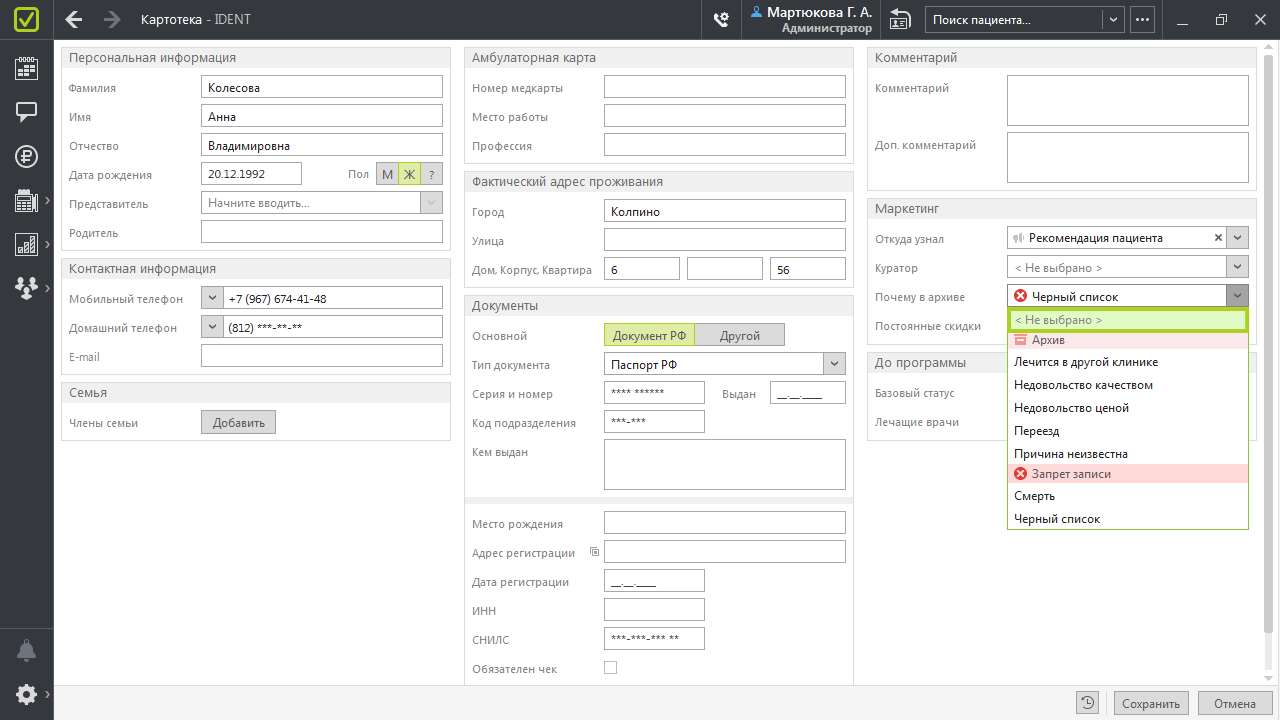Check the Обязателен чек checkbox
Viewport: 1280px width, 720px height.
coord(610,668)
